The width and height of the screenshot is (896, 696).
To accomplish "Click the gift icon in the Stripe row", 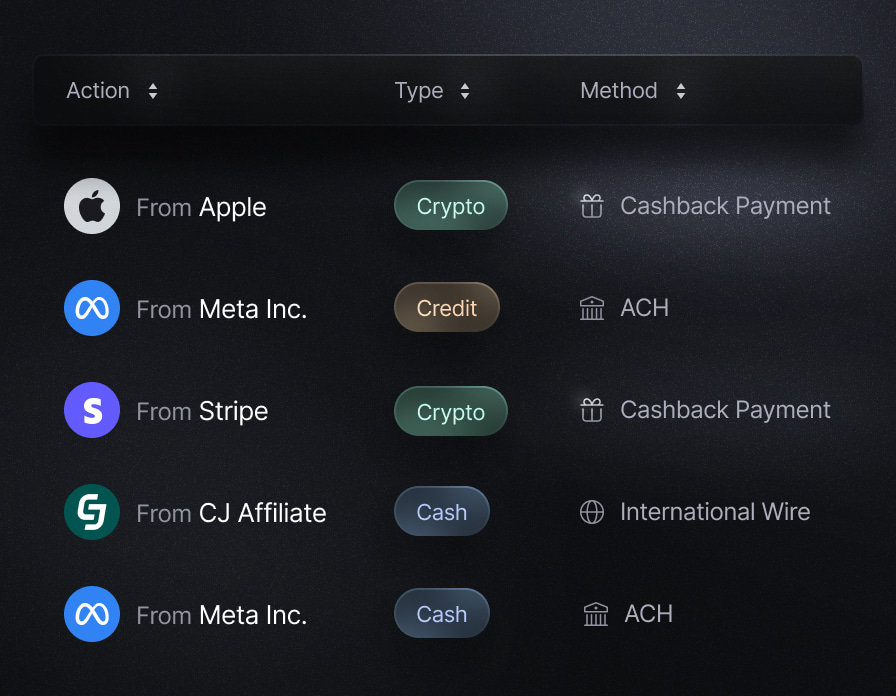I will (x=592, y=410).
